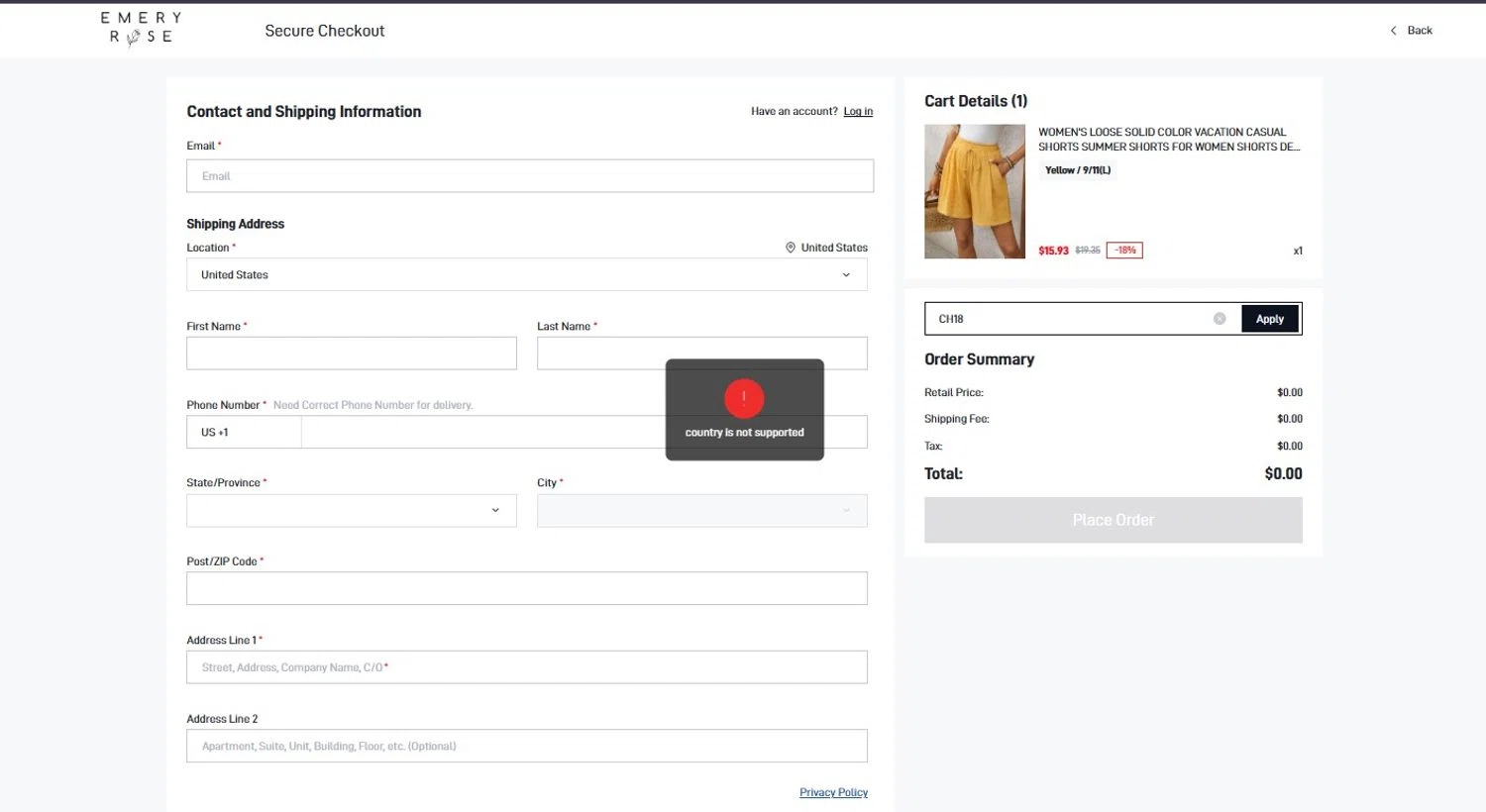Click the 'country is not supported' message
This screenshot has width=1486, height=812.
(744, 433)
